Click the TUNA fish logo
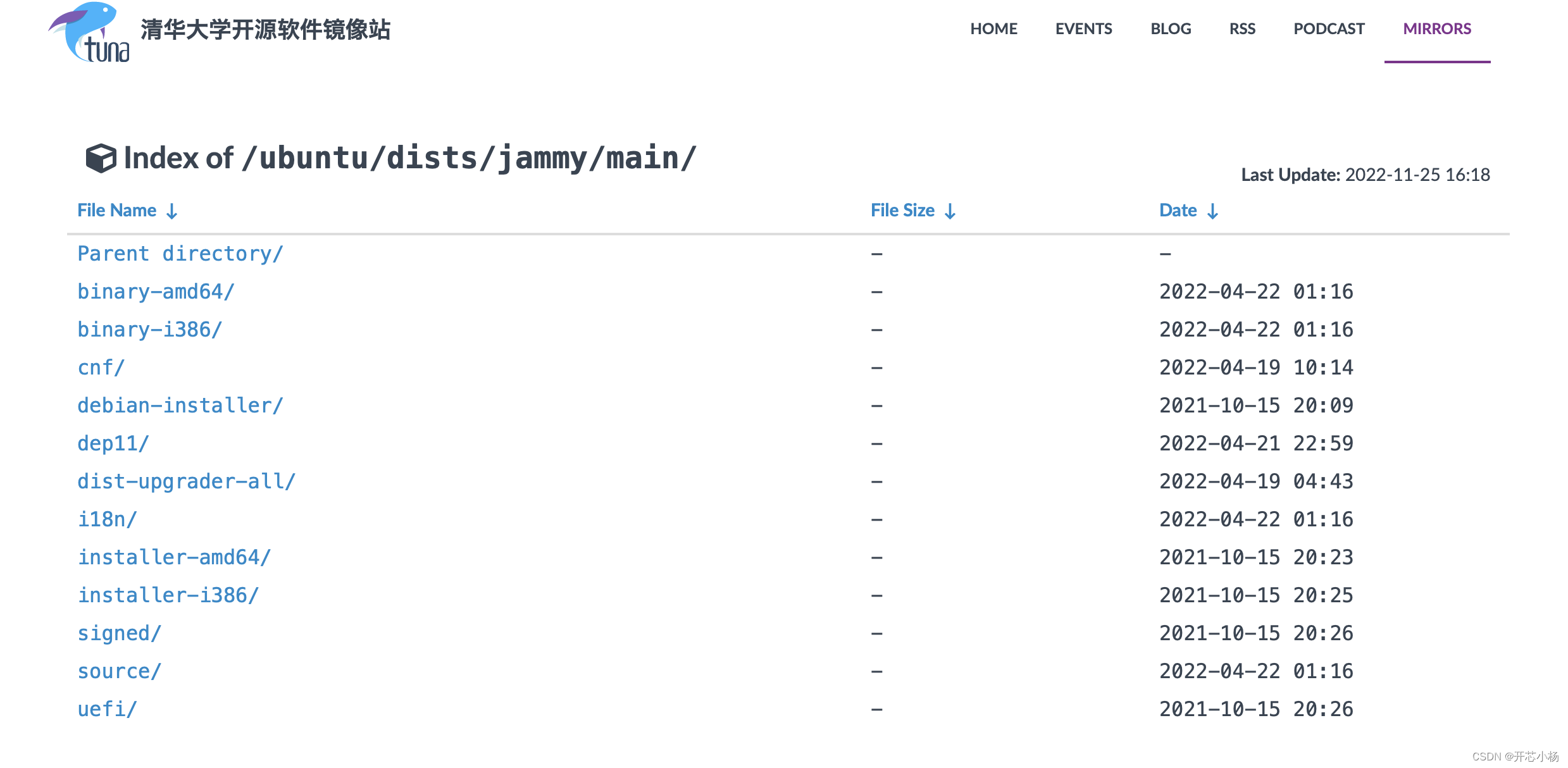 point(89,32)
